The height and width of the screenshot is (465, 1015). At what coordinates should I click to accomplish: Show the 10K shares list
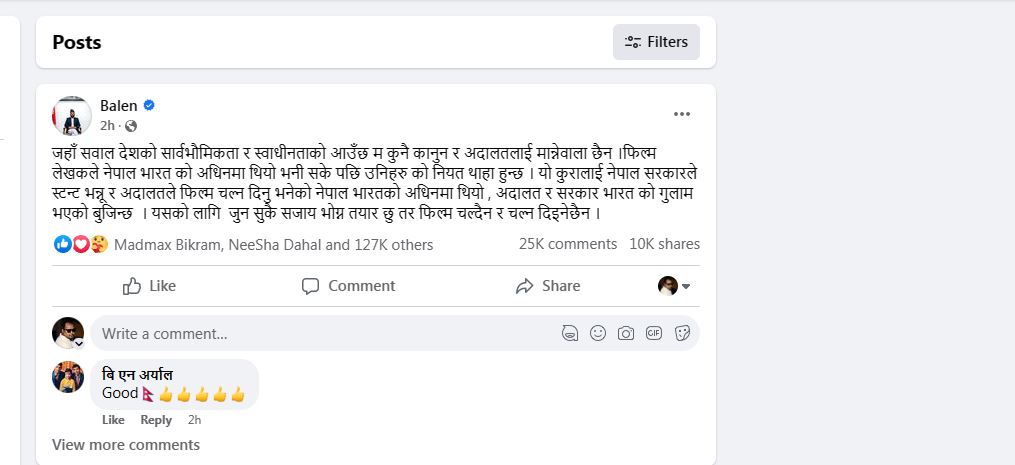664,244
